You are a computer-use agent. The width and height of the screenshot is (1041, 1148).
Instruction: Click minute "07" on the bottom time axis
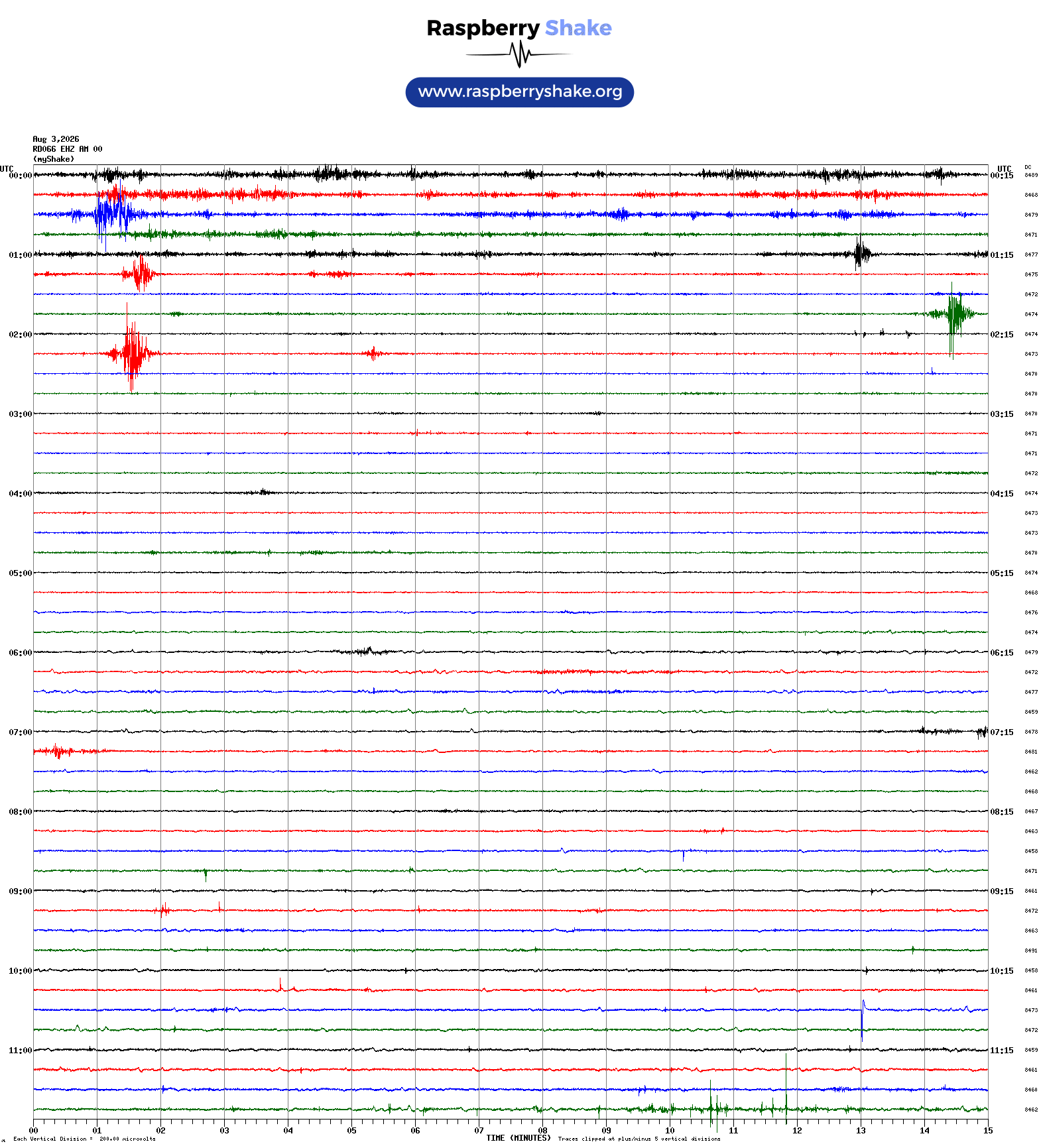click(479, 1131)
